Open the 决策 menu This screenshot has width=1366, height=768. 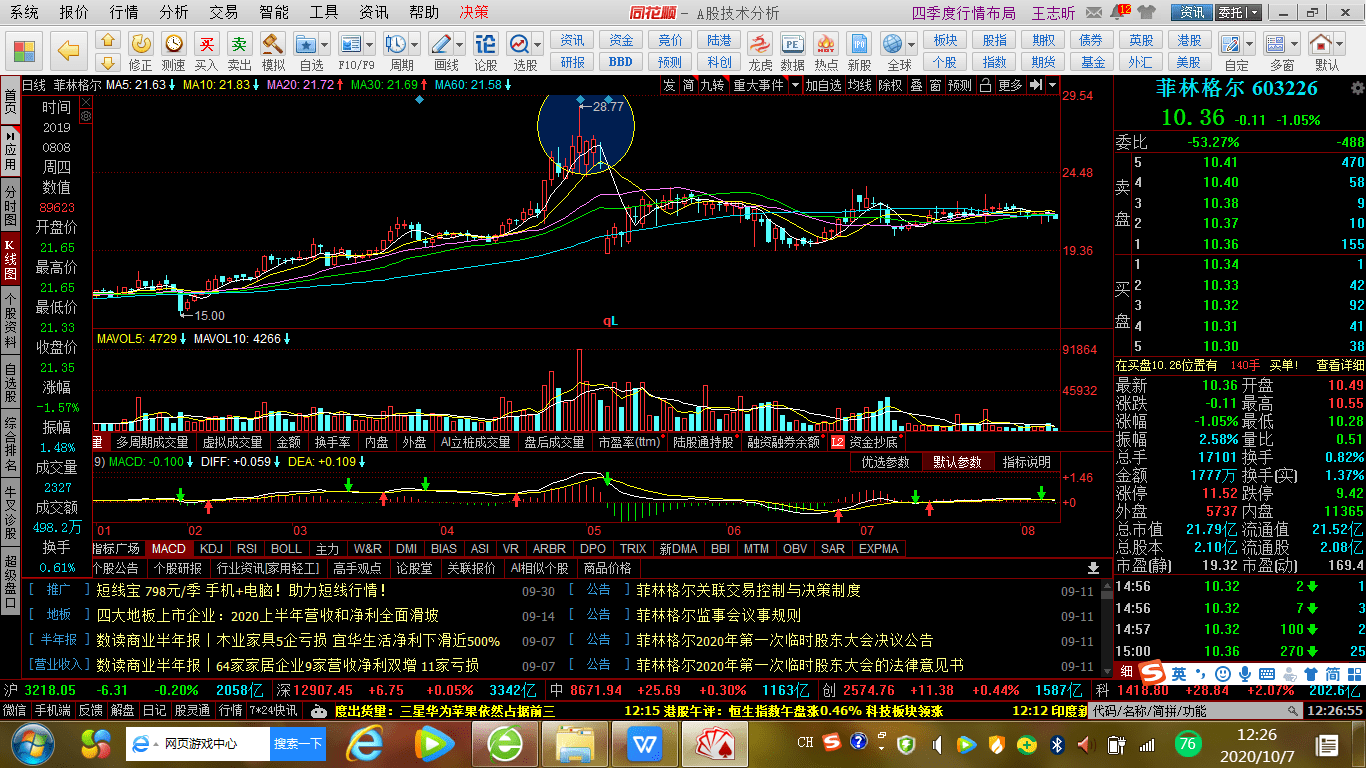pos(474,12)
